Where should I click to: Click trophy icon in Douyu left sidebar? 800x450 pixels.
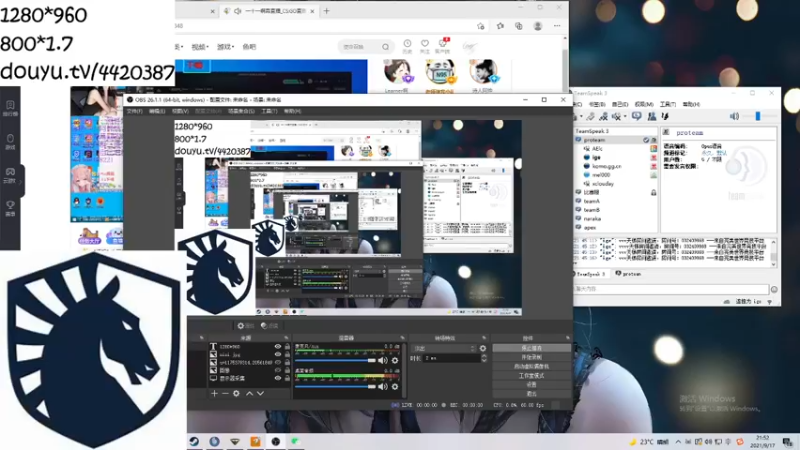point(10,207)
